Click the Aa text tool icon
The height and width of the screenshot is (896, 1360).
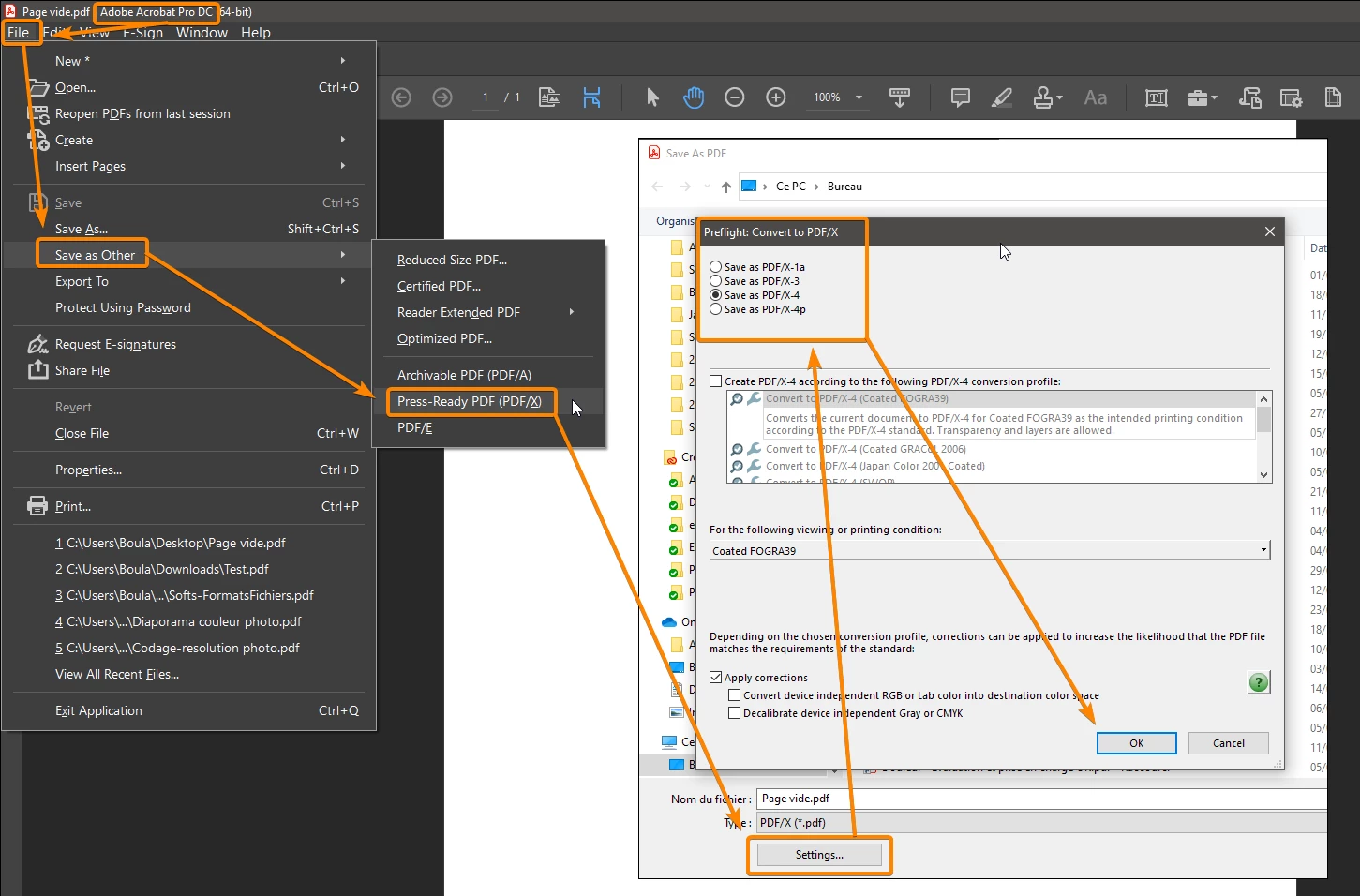pyautogui.click(x=1095, y=97)
